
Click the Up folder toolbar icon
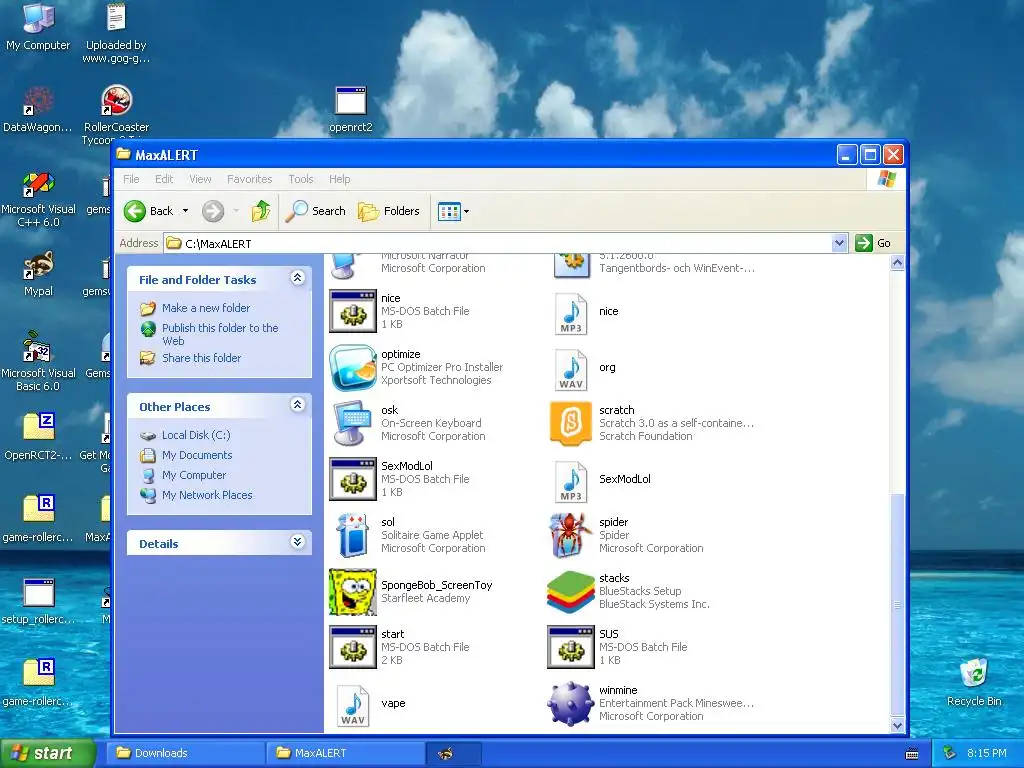[261, 211]
